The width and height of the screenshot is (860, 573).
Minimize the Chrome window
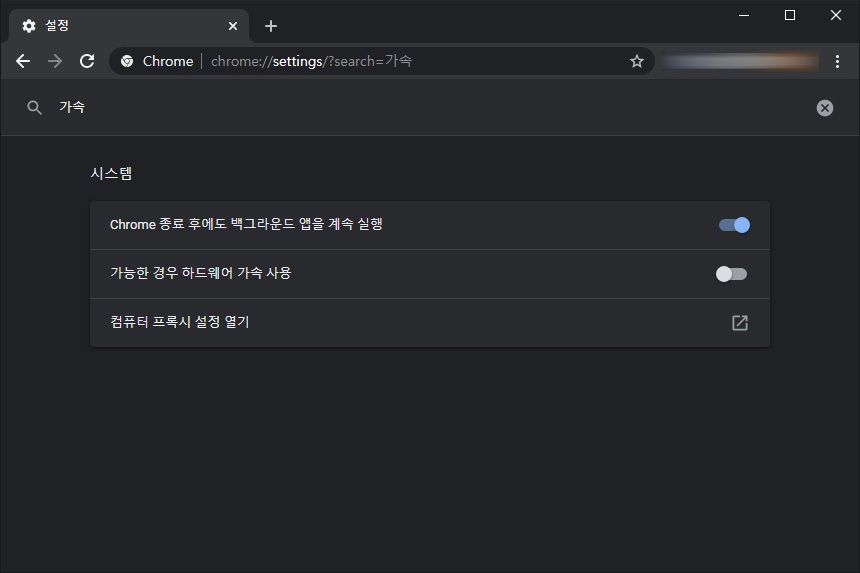[x=744, y=15]
